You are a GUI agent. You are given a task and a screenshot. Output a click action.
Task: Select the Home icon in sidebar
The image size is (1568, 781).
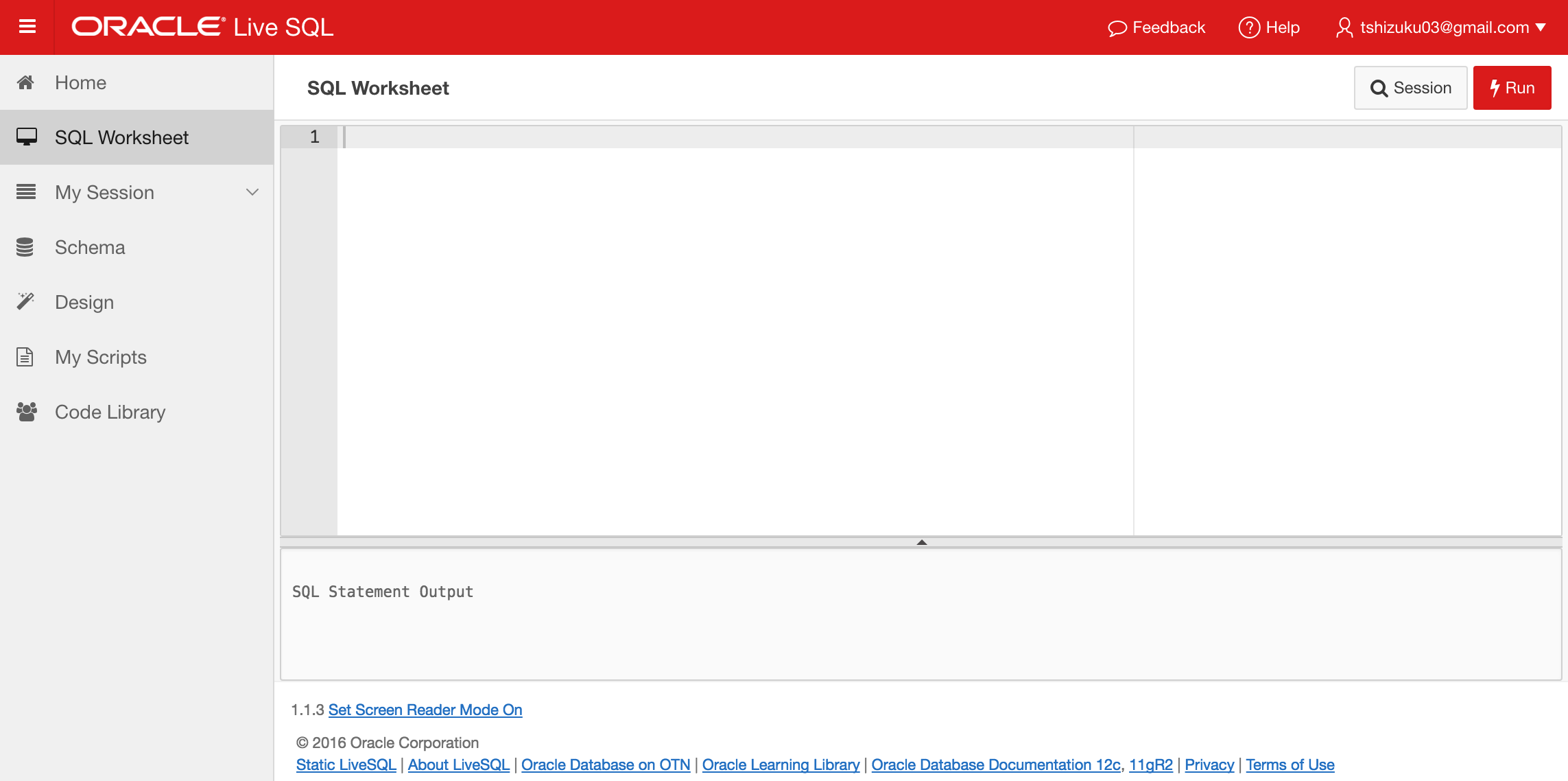26,82
